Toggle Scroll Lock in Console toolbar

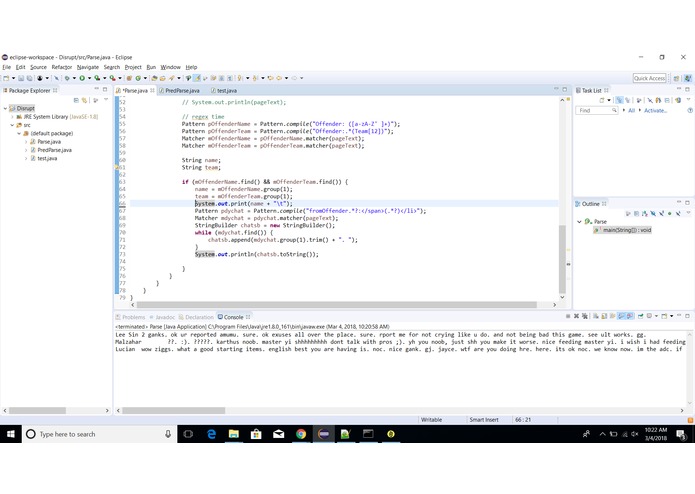pyautogui.click(x=604, y=316)
